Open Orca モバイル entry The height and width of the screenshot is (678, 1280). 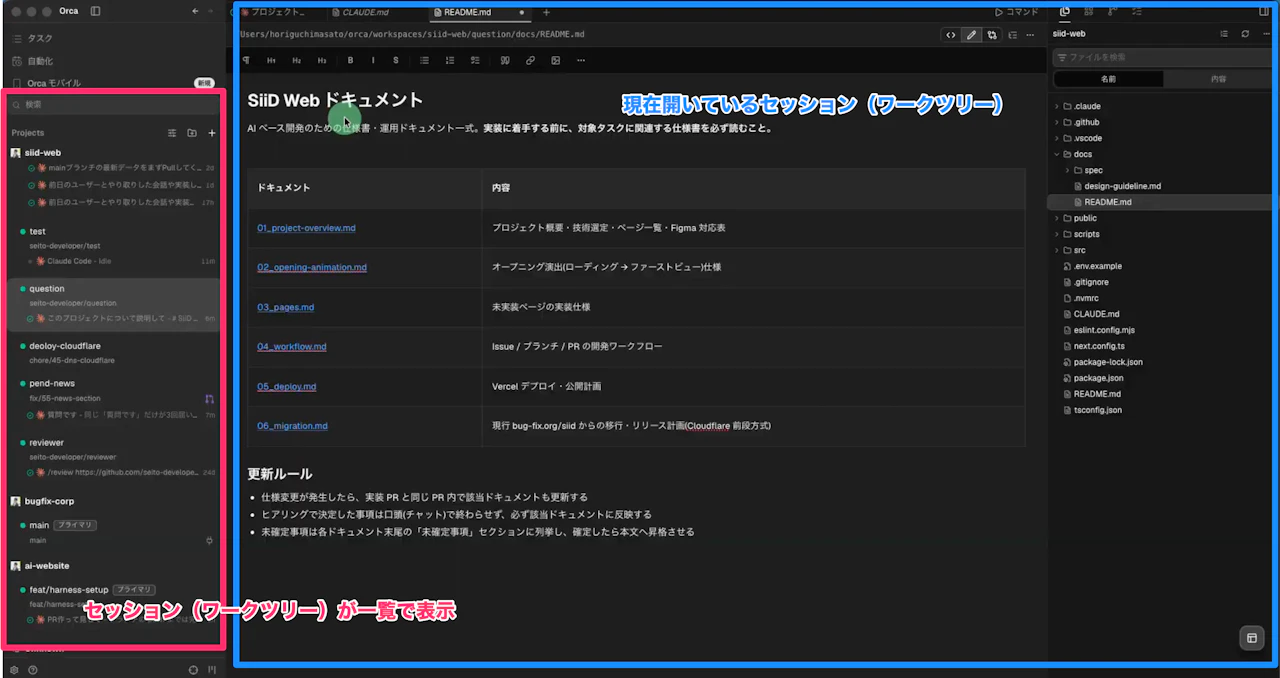pos(54,82)
